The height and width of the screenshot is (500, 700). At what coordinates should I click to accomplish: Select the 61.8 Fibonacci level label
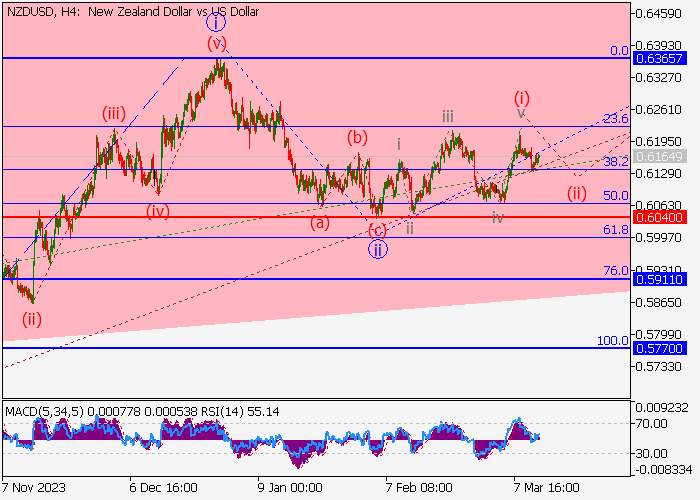(616, 229)
